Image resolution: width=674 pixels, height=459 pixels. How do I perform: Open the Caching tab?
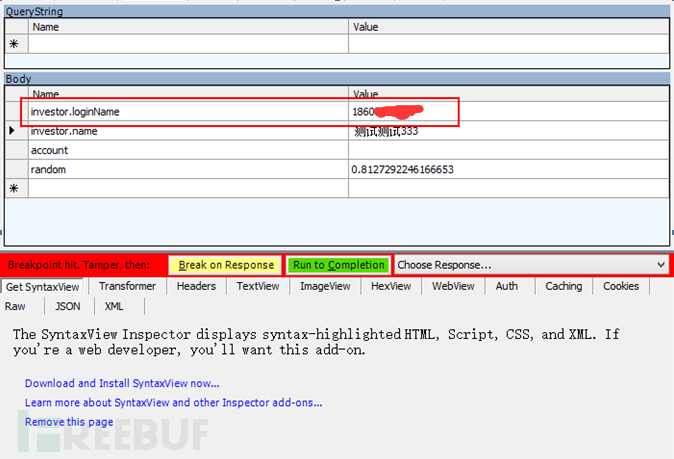click(564, 286)
